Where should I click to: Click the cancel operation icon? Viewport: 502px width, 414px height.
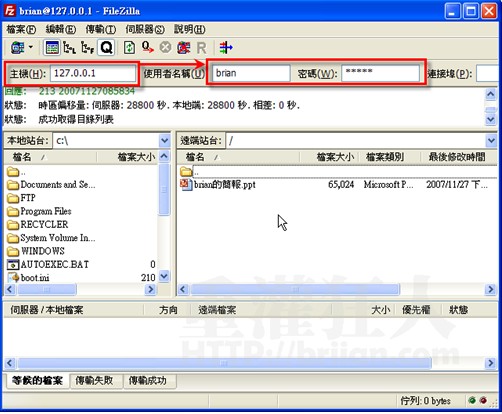tap(165, 48)
